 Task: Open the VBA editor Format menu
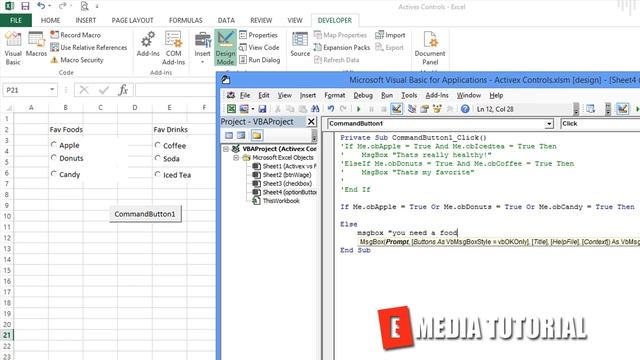(335, 95)
